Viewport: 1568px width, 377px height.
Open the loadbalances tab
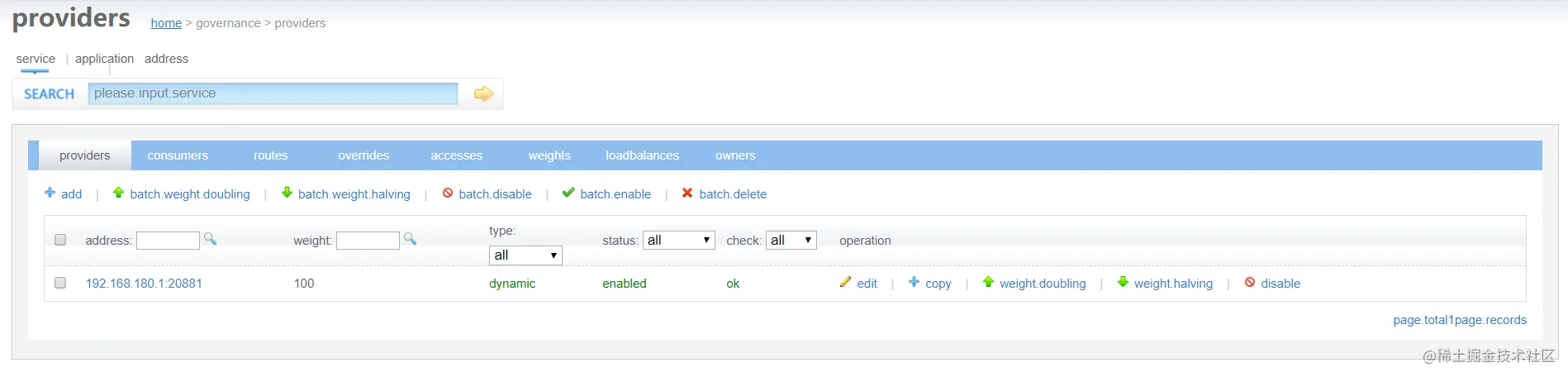click(642, 155)
